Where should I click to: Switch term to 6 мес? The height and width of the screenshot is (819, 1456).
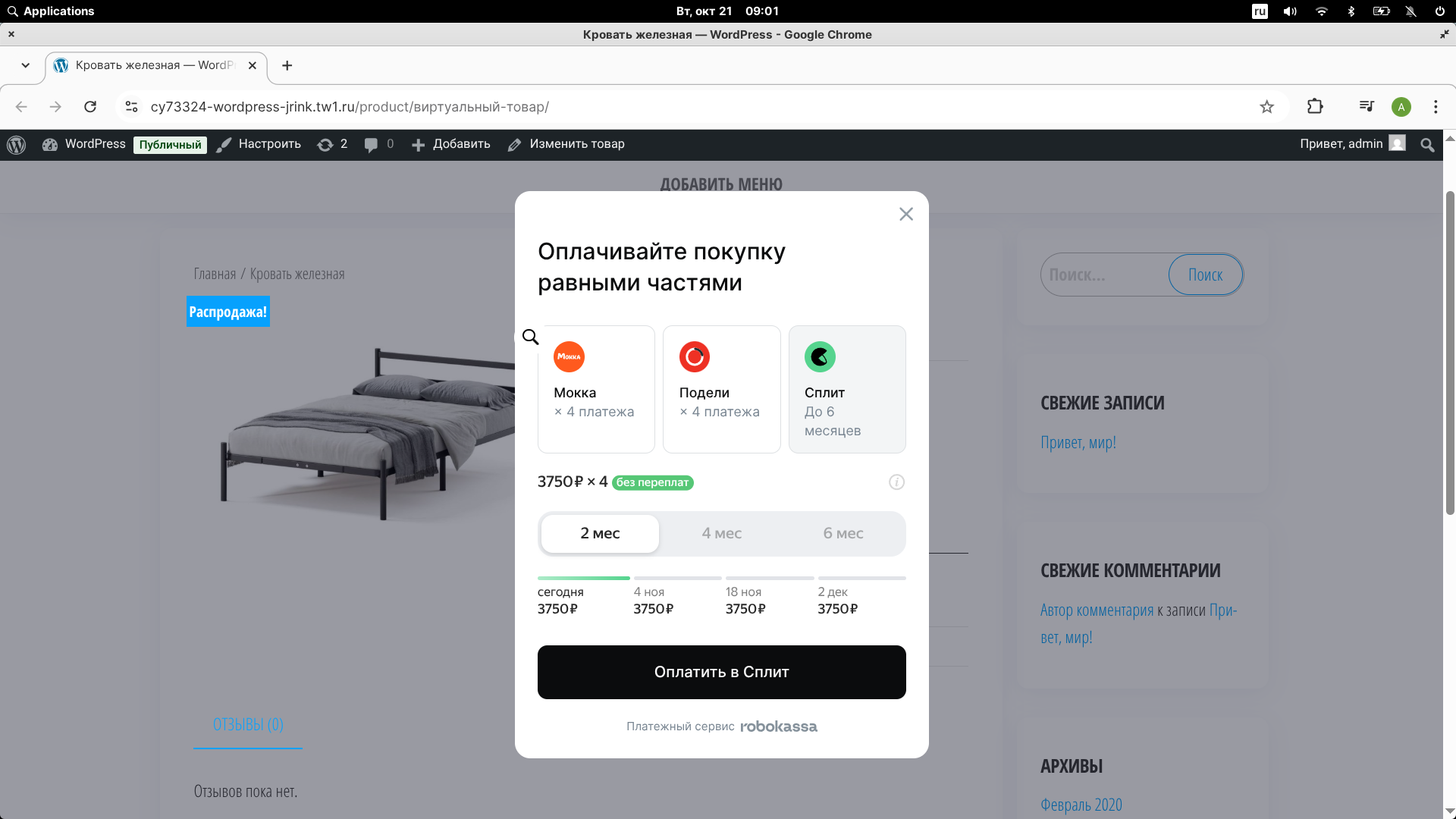pos(843,533)
